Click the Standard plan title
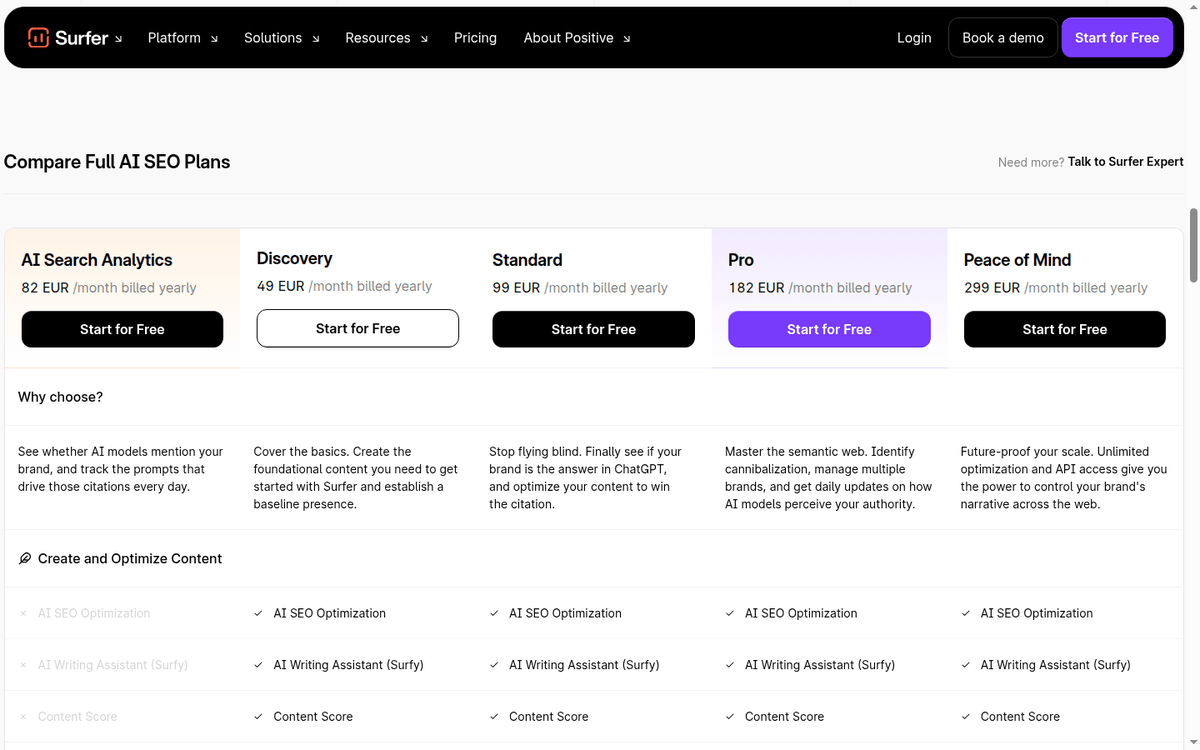Viewport: 1200px width, 750px height. (527, 260)
